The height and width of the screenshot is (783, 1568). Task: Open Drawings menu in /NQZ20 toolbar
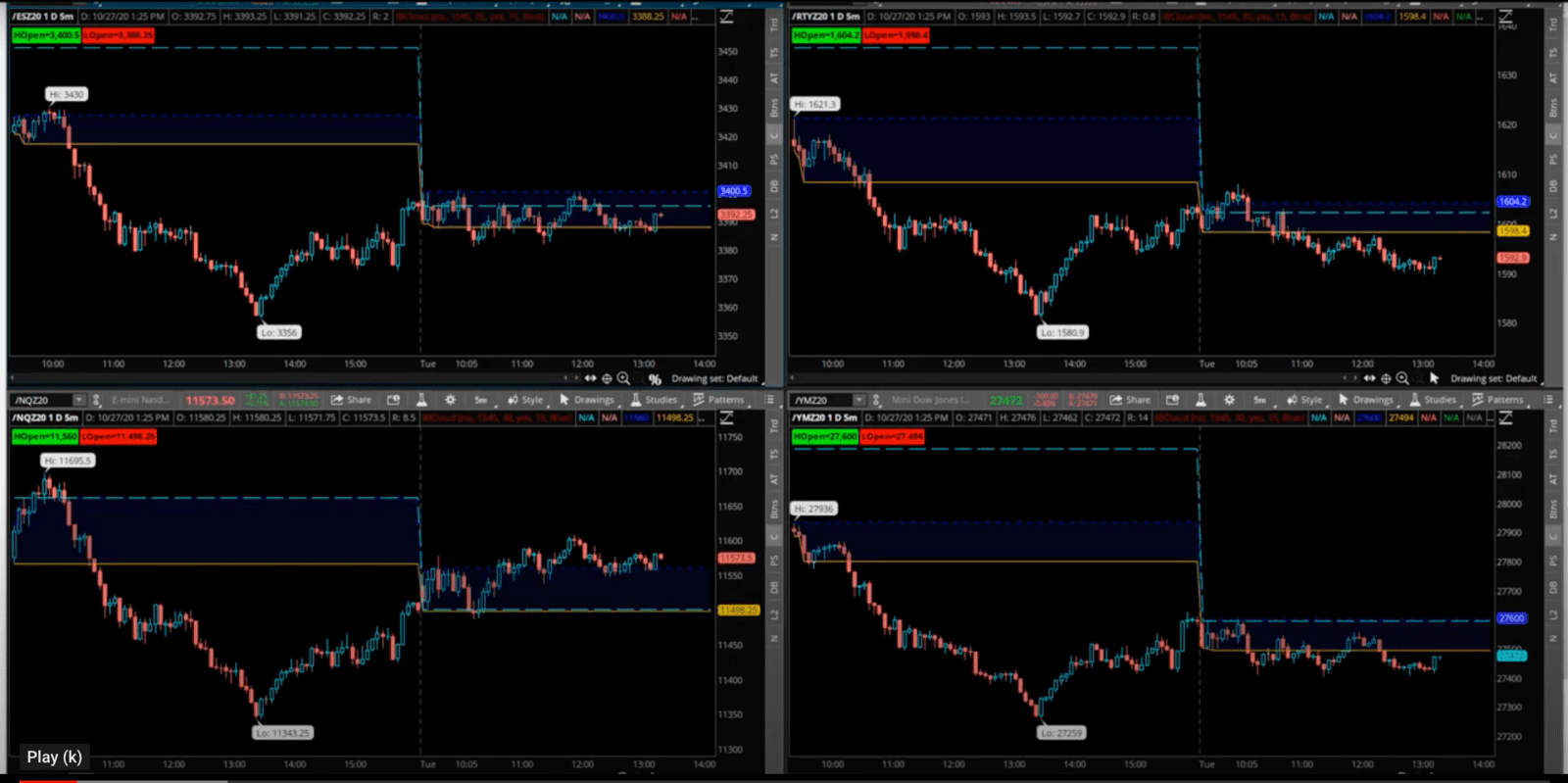click(587, 400)
